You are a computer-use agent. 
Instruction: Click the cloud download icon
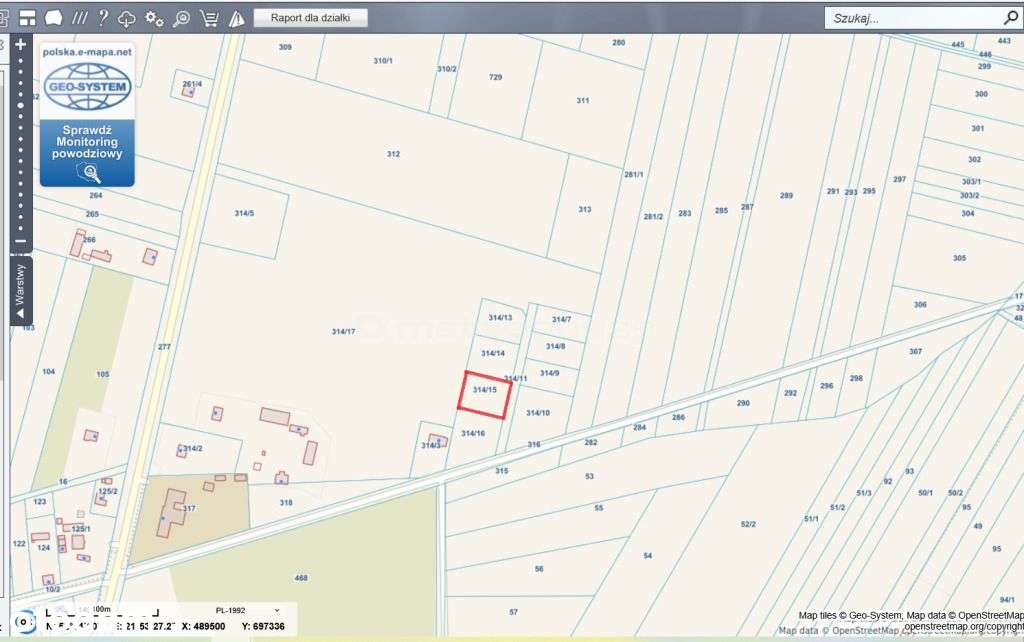(x=127, y=19)
